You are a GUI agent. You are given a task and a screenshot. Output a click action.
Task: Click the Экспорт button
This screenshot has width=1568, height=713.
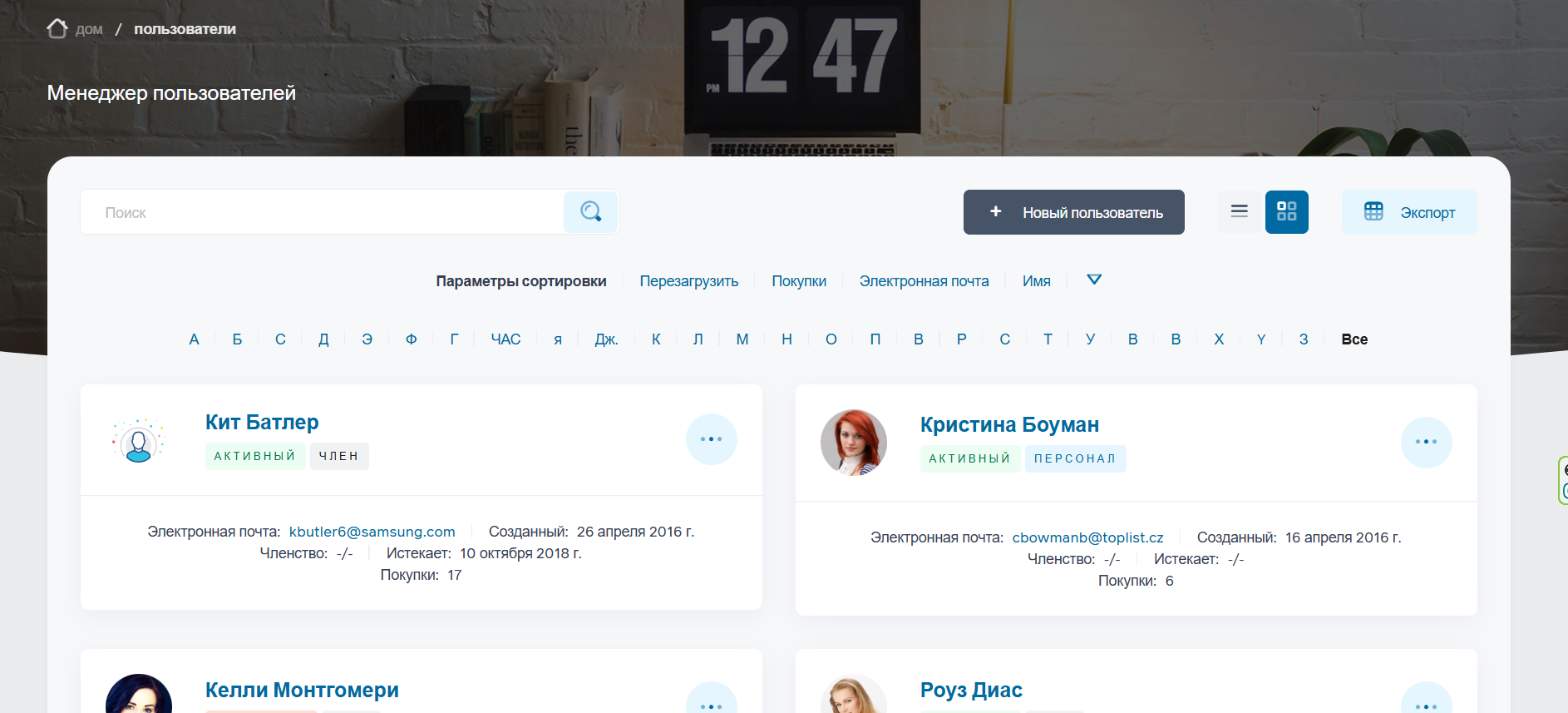(1409, 212)
